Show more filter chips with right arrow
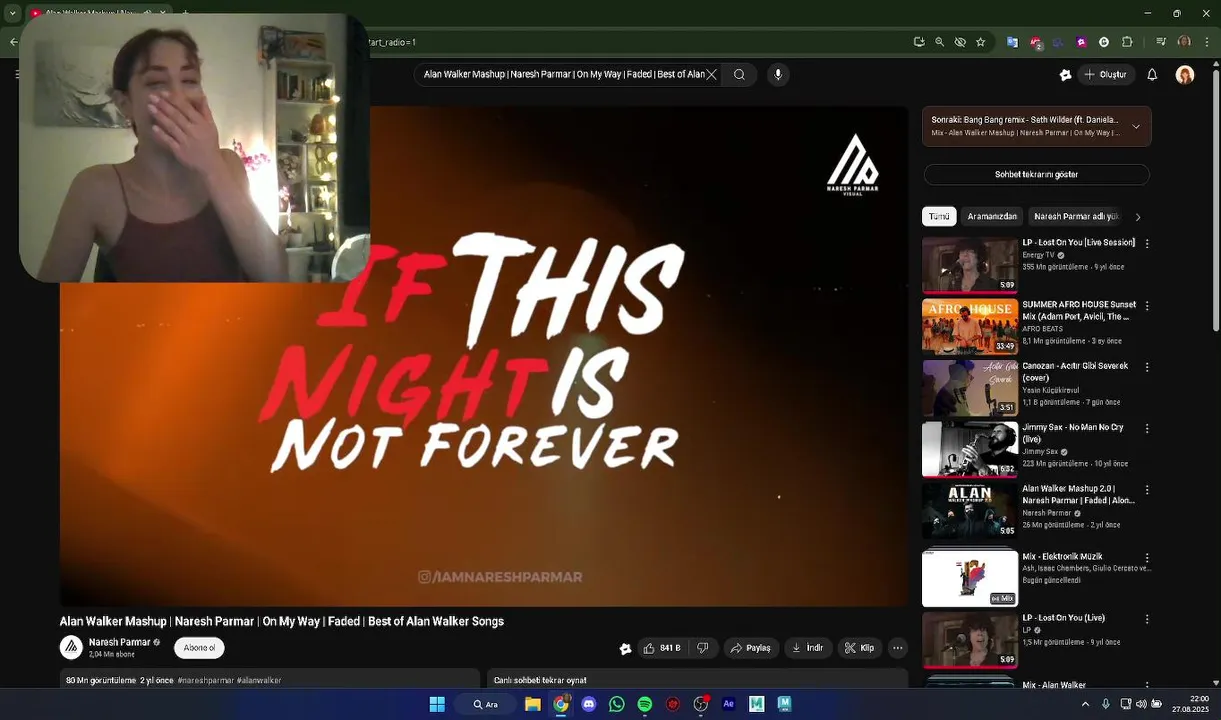 pyautogui.click(x=1137, y=217)
